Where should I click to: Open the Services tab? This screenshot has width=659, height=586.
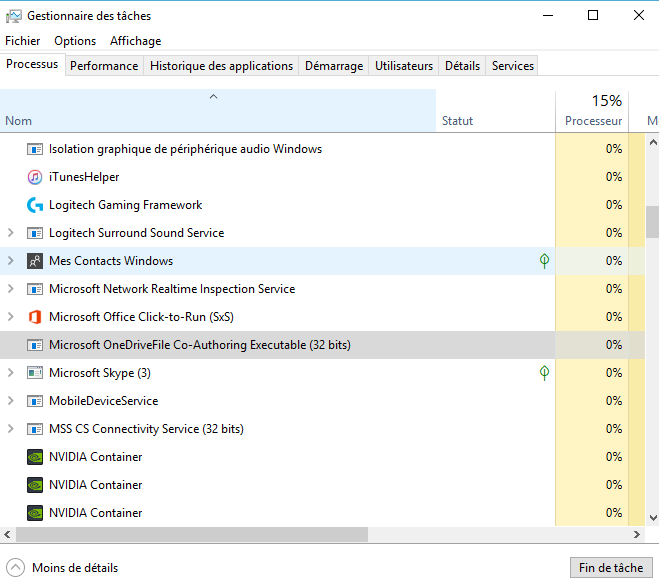[512, 66]
